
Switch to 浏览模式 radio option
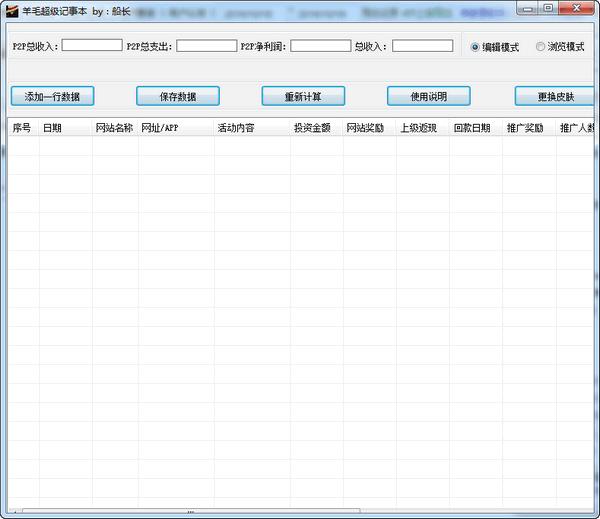540,47
